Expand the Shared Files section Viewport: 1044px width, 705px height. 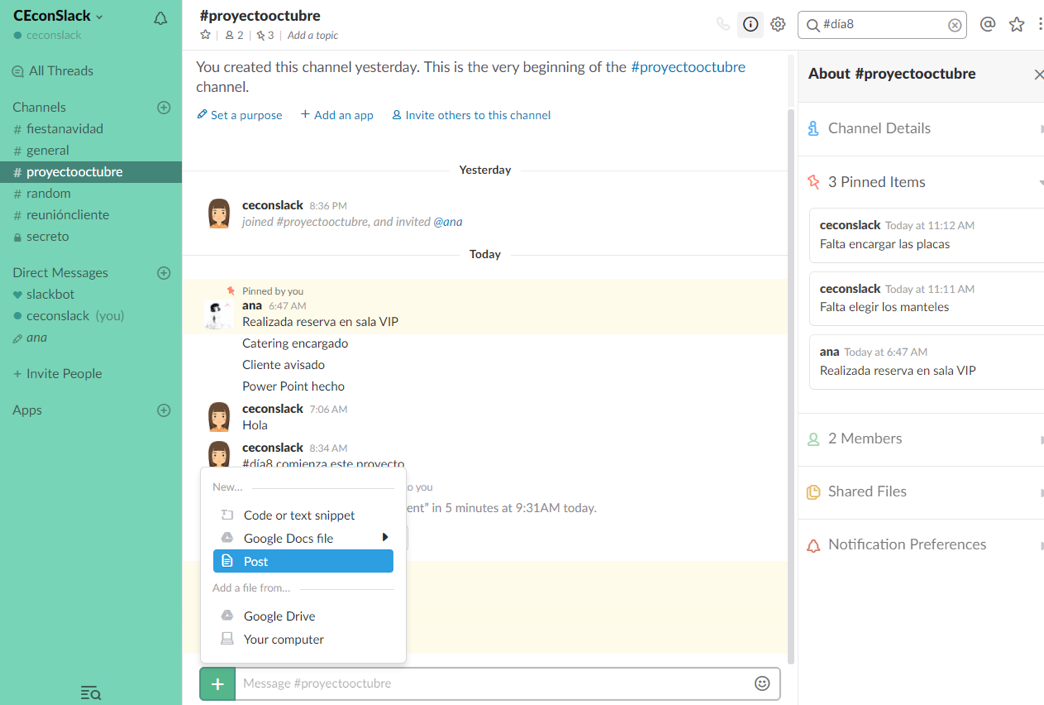(x=921, y=492)
